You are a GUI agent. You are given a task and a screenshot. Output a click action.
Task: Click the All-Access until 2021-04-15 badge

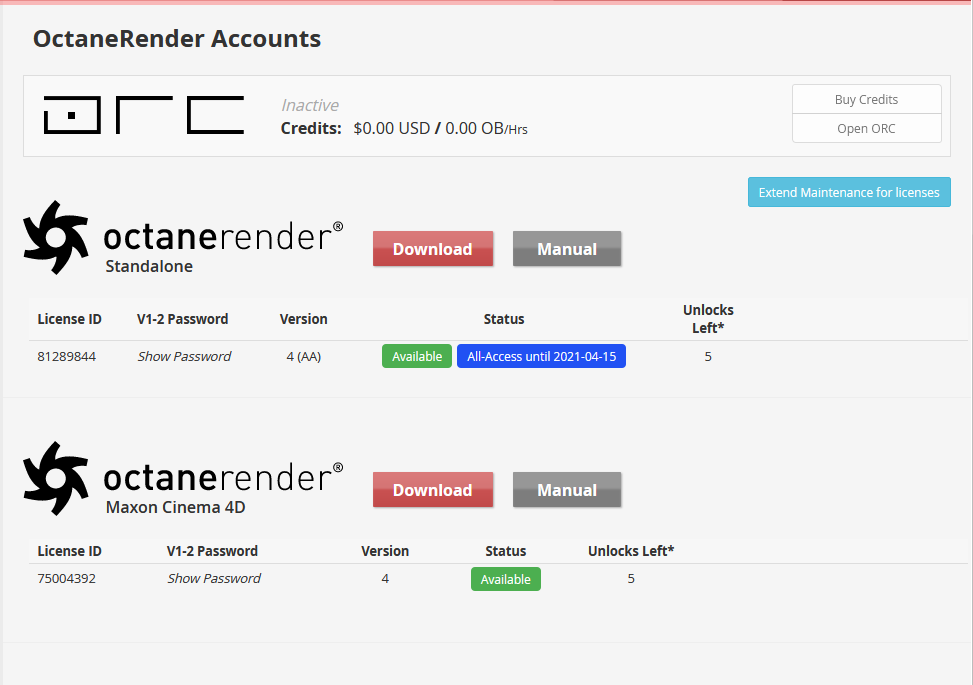point(541,356)
